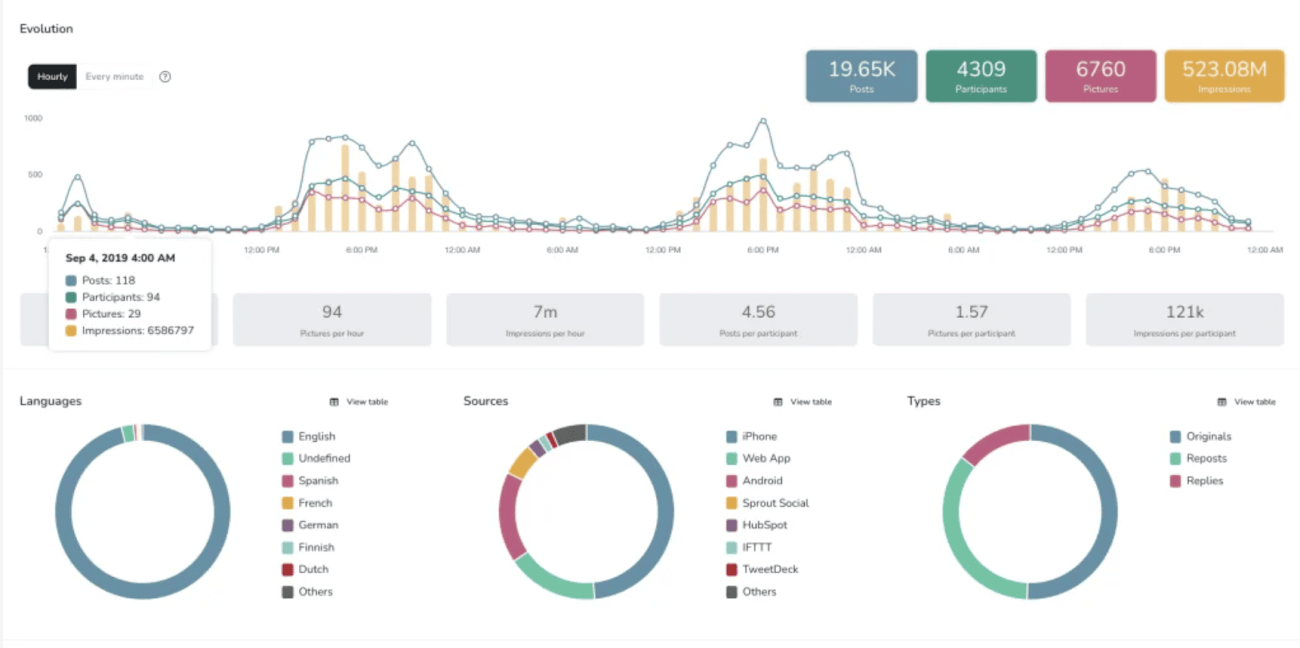The height and width of the screenshot is (648, 1300).
Task: Click the 94 Pictures per hour stat card
Action: (x=332, y=320)
